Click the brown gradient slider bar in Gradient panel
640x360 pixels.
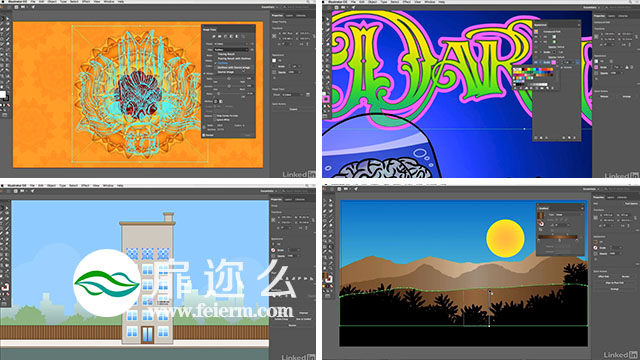[558, 237]
